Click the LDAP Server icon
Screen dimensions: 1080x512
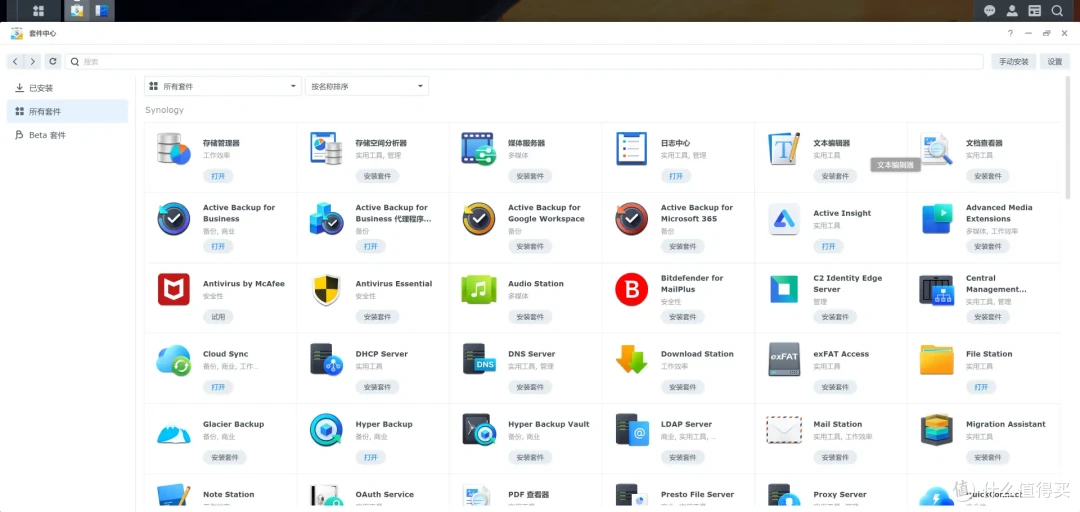pos(632,431)
